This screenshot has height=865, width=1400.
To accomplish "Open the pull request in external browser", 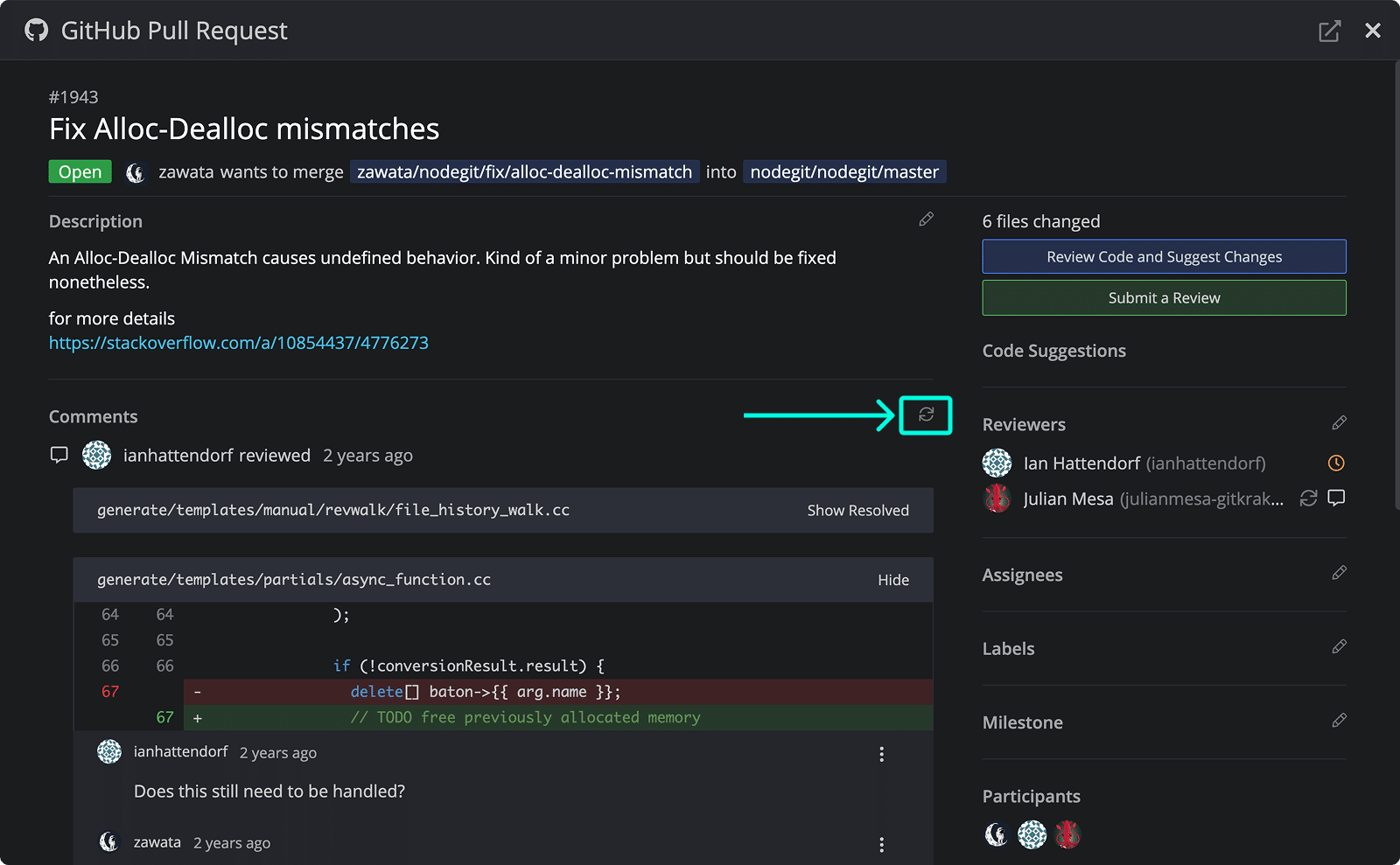I will point(1330,30).
